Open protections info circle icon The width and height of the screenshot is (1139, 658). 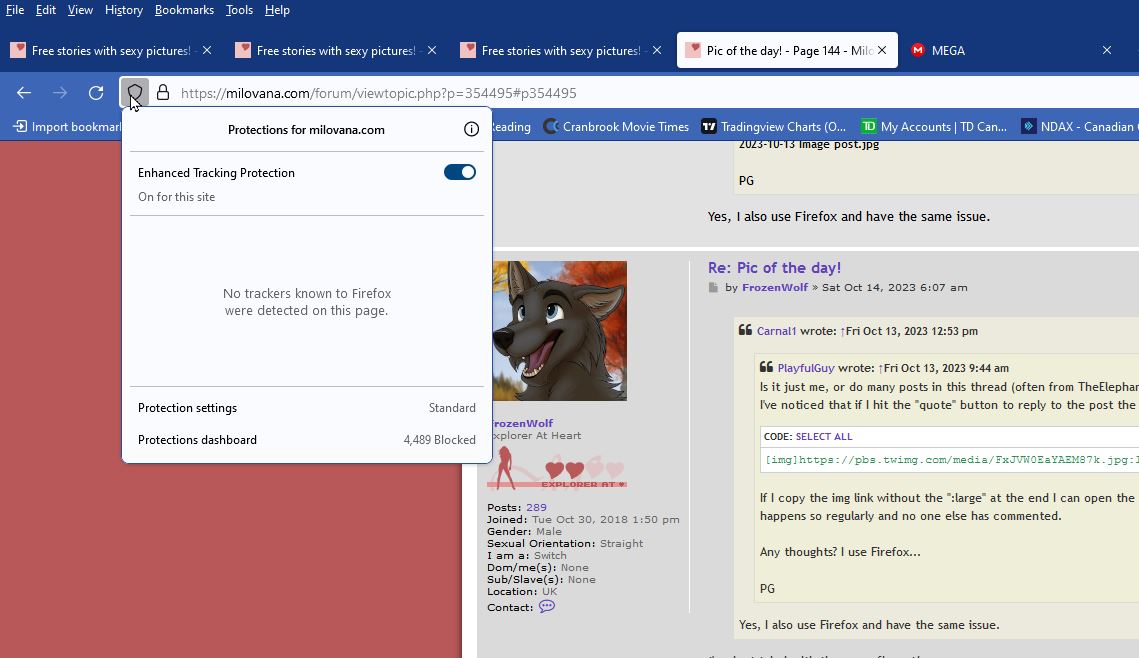pyautogui.click(x=471, y=129)
